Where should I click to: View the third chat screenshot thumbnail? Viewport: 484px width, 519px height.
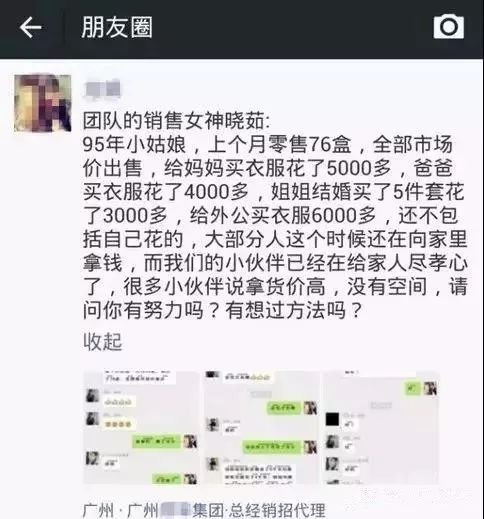tap(381, 427)
